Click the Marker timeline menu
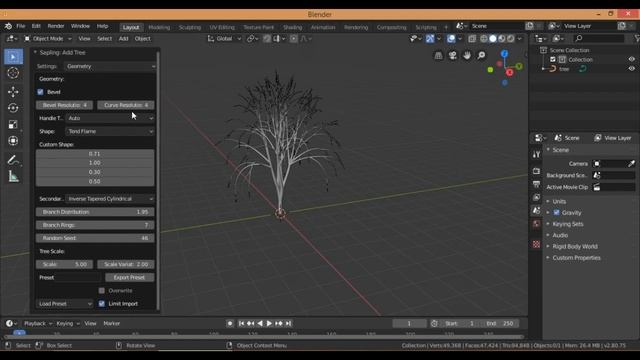The width and height of the screenshot is (640, 360). click(112, 324)
